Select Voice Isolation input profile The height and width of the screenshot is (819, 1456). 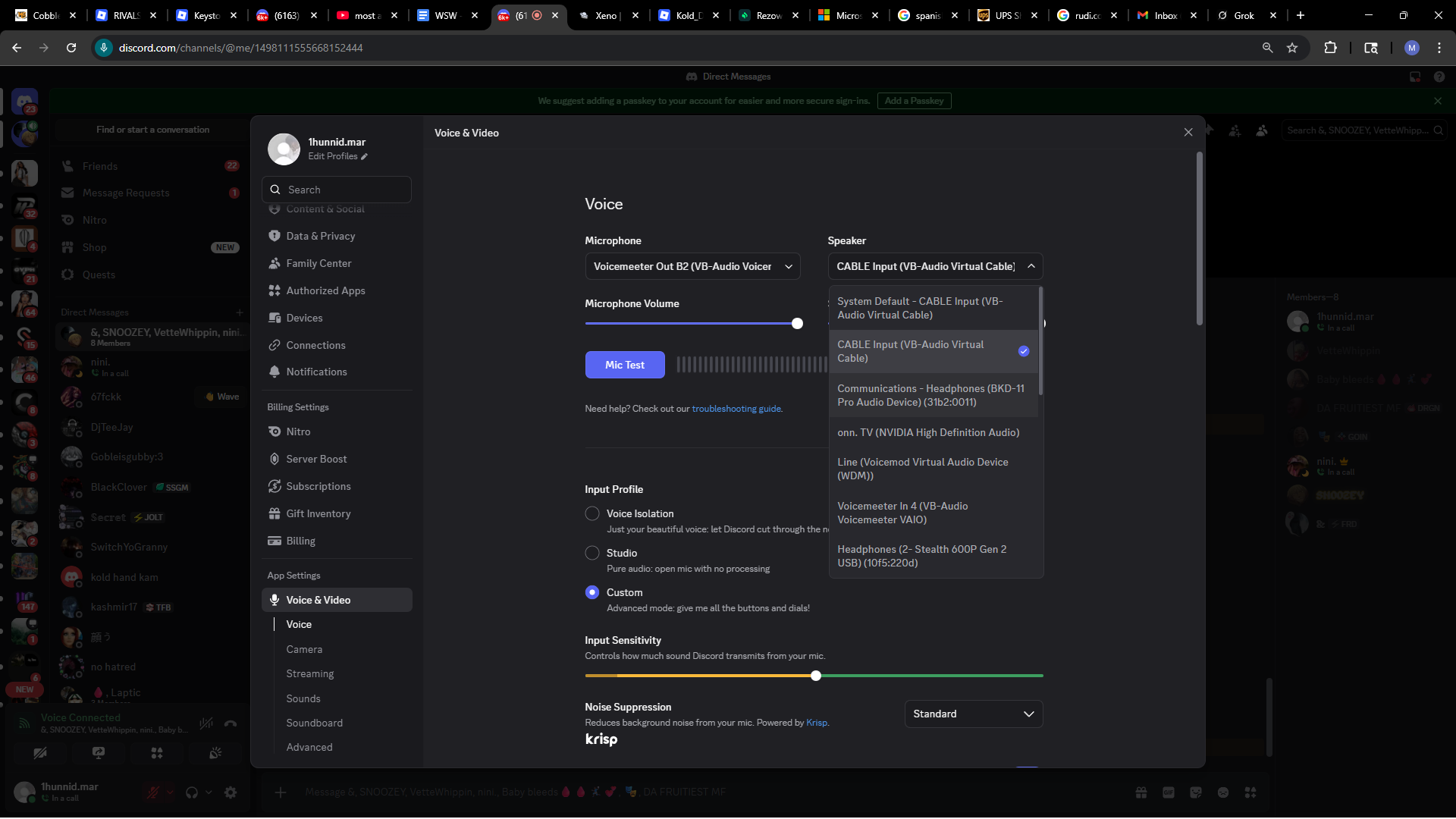click(592, 513)
